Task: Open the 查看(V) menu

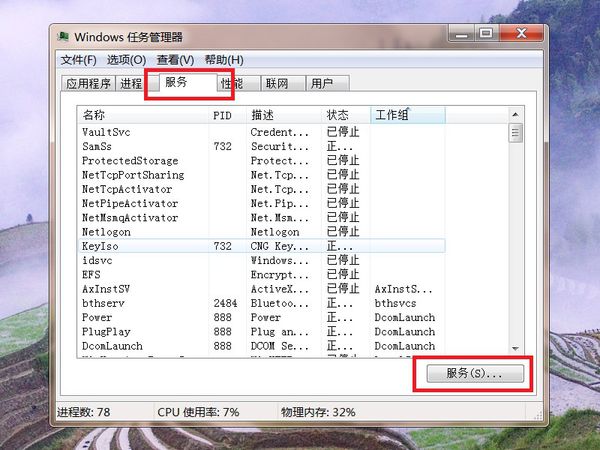Action: (x=175, y=60)
